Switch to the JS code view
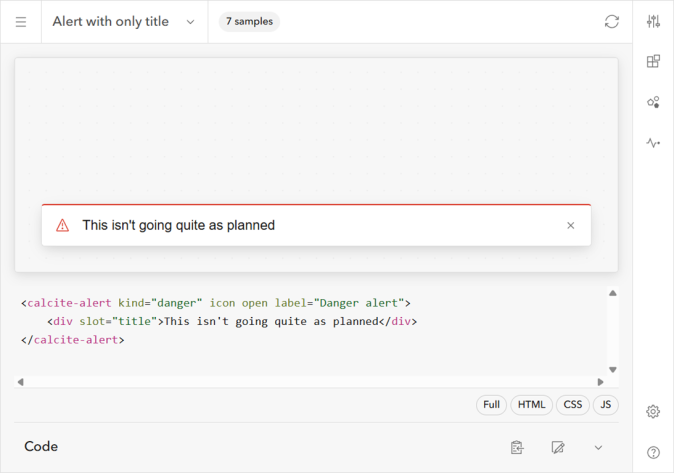 (605, 405)
